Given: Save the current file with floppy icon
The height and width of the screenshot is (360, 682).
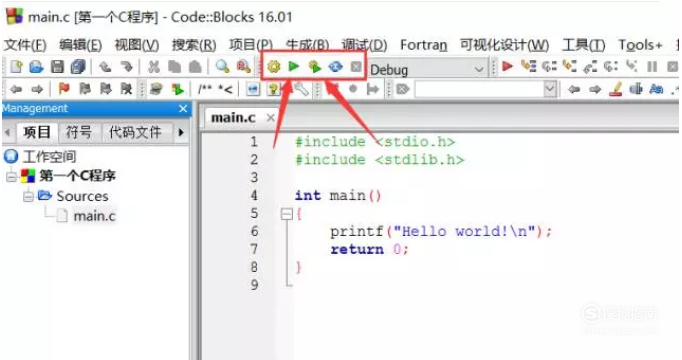Looking at the screenshot, I should point(57,67).
